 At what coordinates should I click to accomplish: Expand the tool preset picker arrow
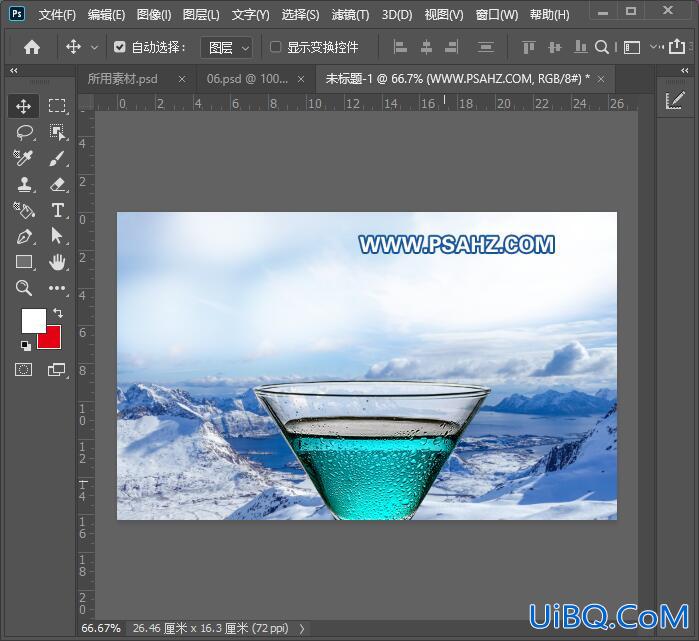pyautogui.click(x=94, y=47)
